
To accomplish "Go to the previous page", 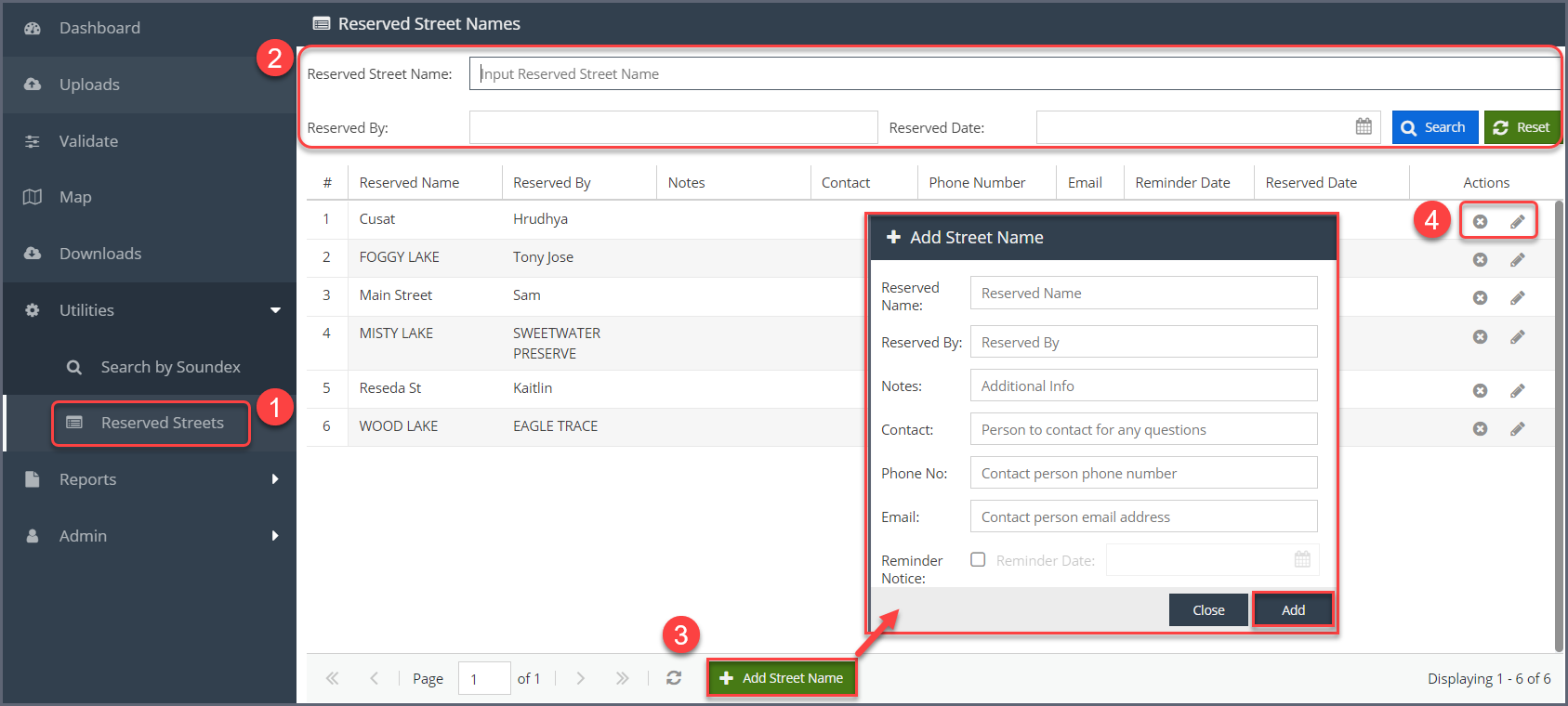I will tap(374, 678).
